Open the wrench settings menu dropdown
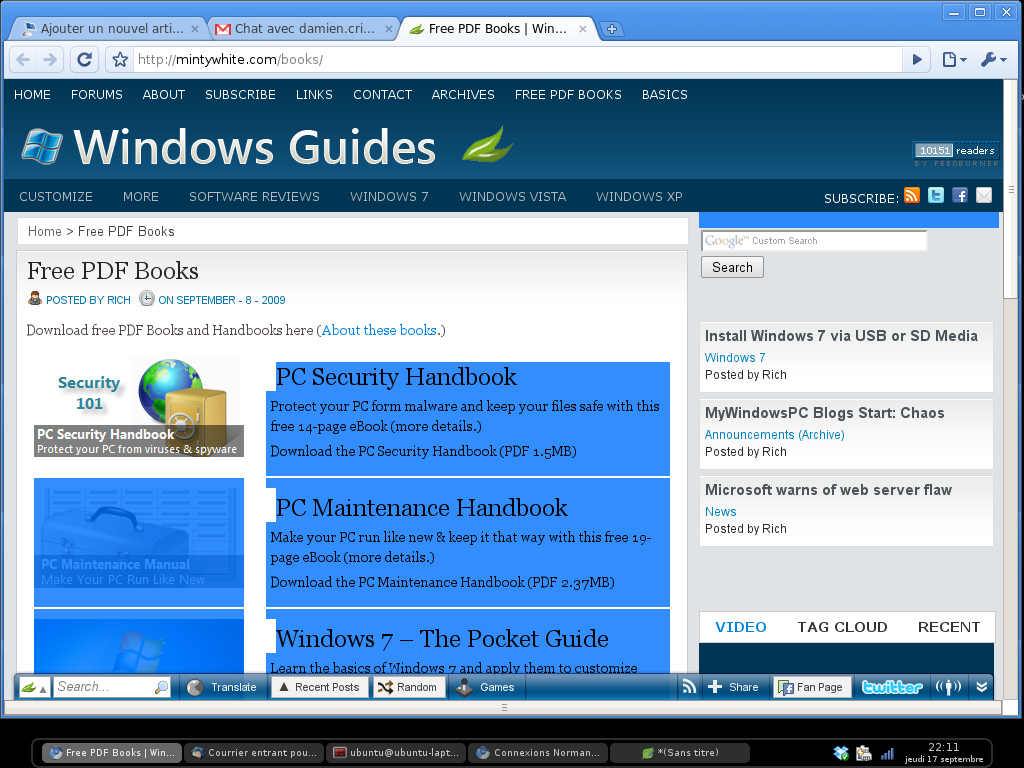1024x768 pixels. click(x=994, y=59)
